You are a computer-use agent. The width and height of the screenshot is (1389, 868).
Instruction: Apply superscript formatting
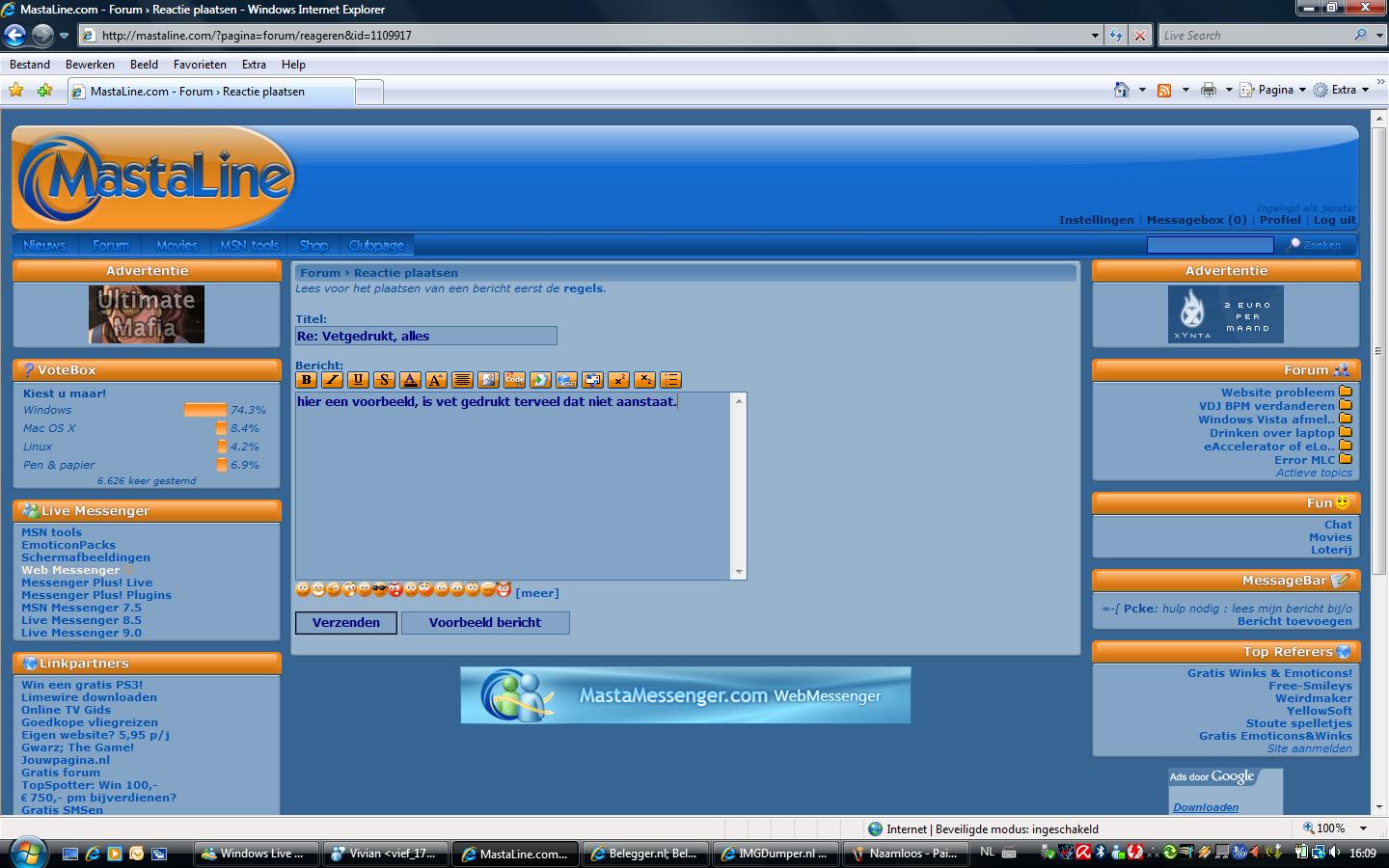618,380
